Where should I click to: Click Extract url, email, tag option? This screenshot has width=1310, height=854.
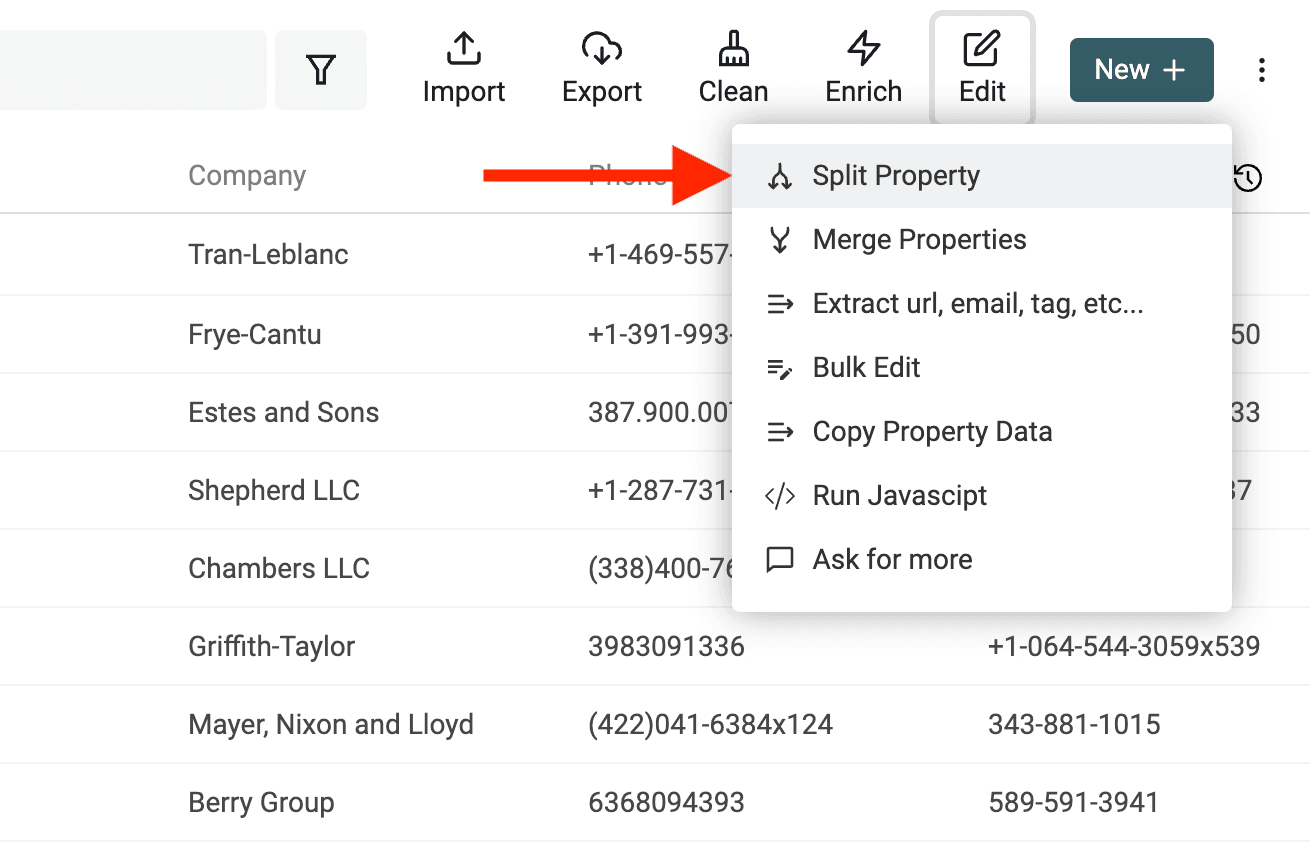977,303
